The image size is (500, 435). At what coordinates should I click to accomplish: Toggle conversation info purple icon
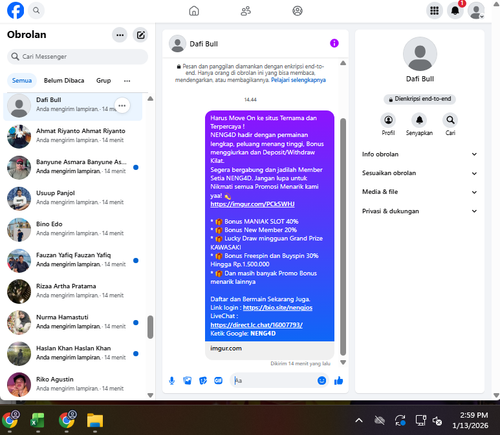coord(334,43)
